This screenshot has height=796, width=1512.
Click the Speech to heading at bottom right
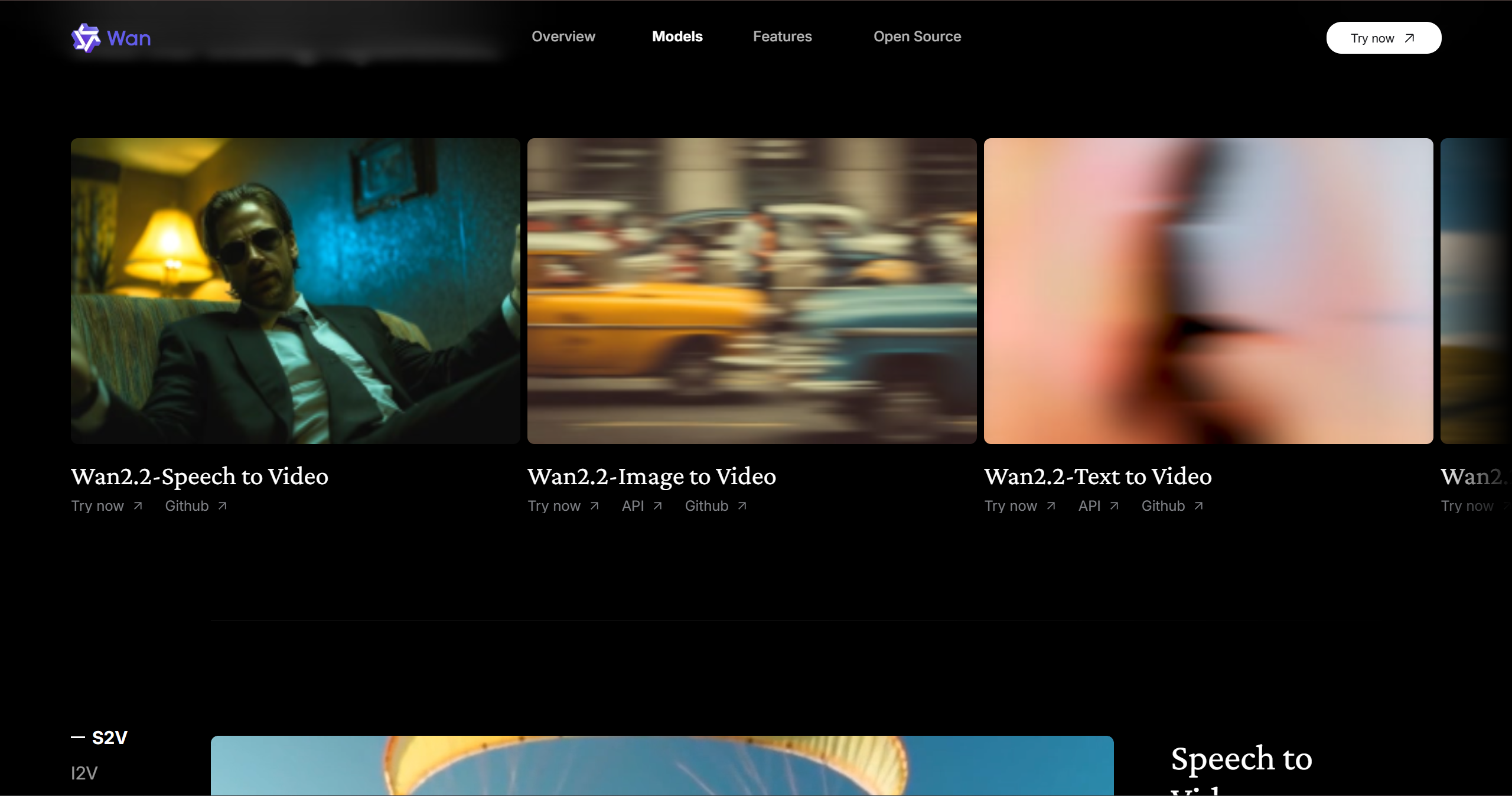click(1241, 759)
